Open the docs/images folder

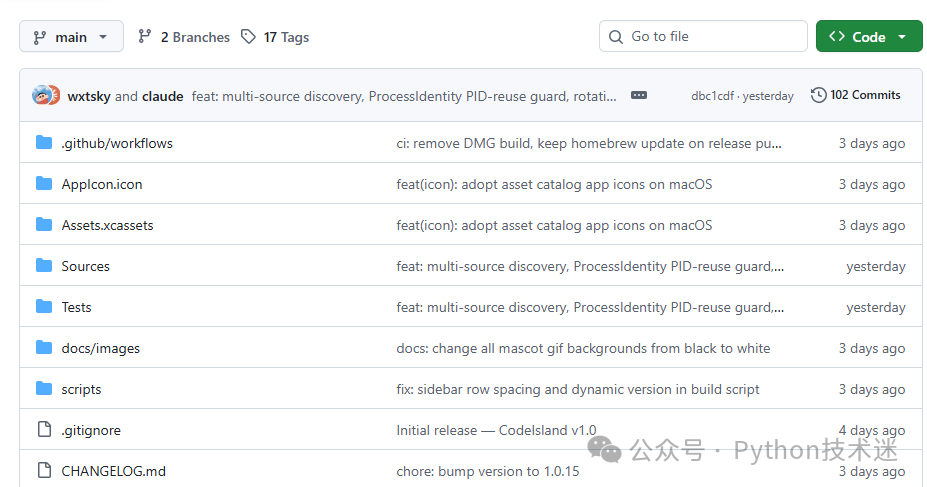101,349
